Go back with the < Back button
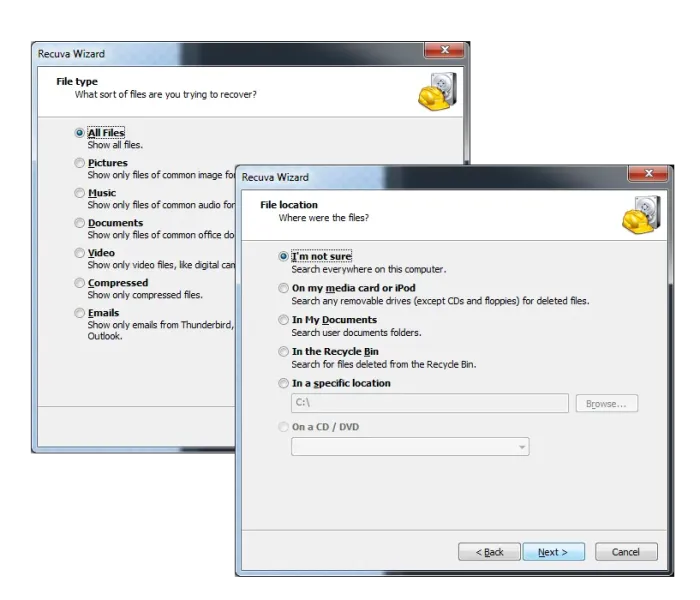This screenshot has height=600, width=700. coord(489,552)
